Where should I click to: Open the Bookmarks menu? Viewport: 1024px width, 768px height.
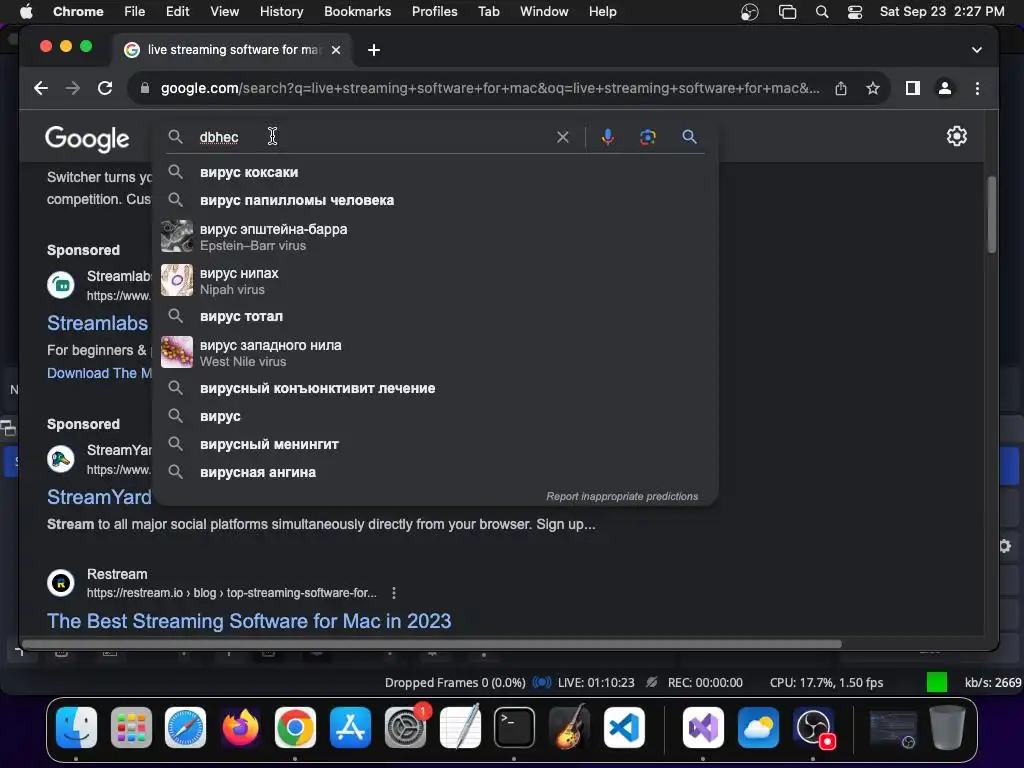click(357, 12)
